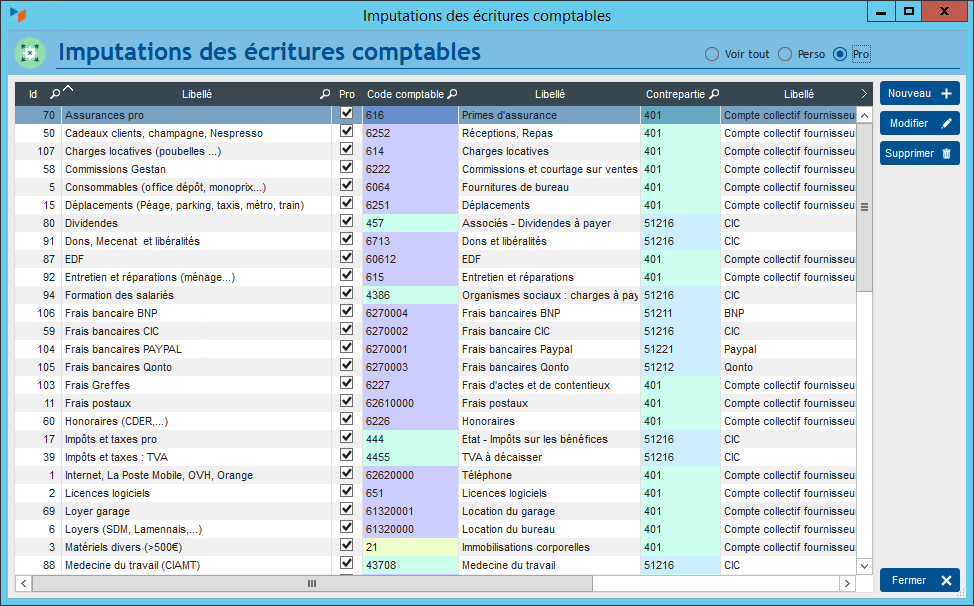This screenshot has height=606, width=974.
Task: Select the 'Voir tout' radio option
Action: (x=712, y=54)
